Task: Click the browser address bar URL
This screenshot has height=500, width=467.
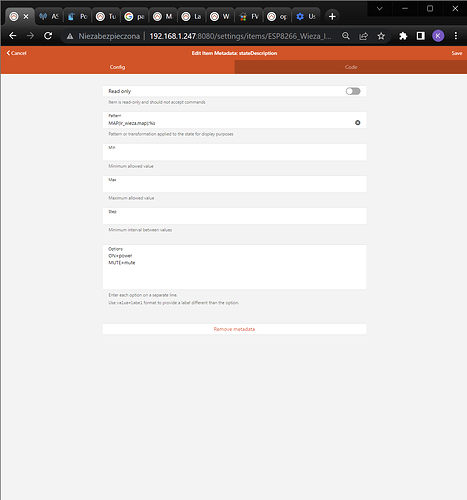Action: click(x=240, y=36)
